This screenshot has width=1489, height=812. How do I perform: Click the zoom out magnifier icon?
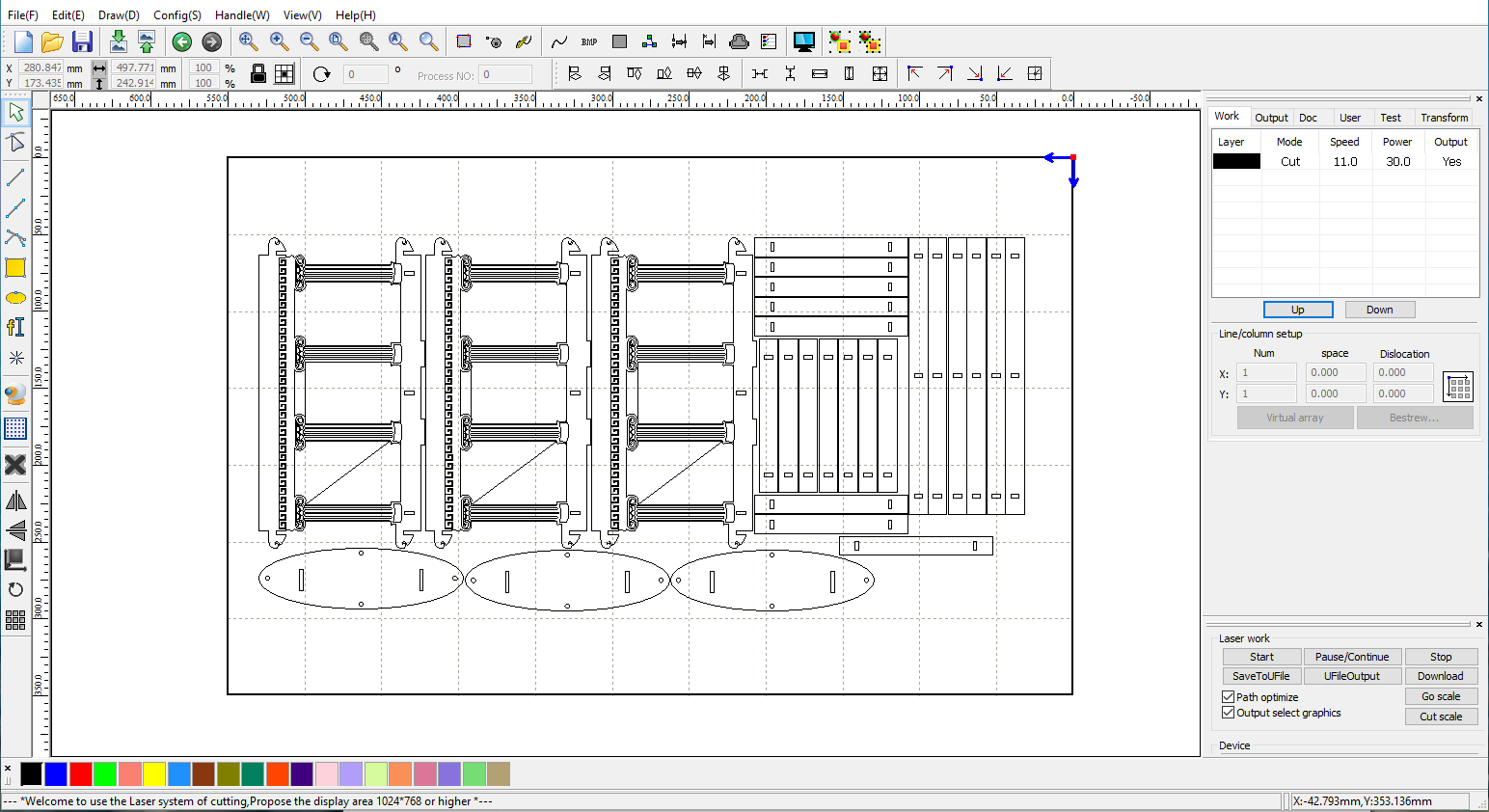[x=309, y=41]
